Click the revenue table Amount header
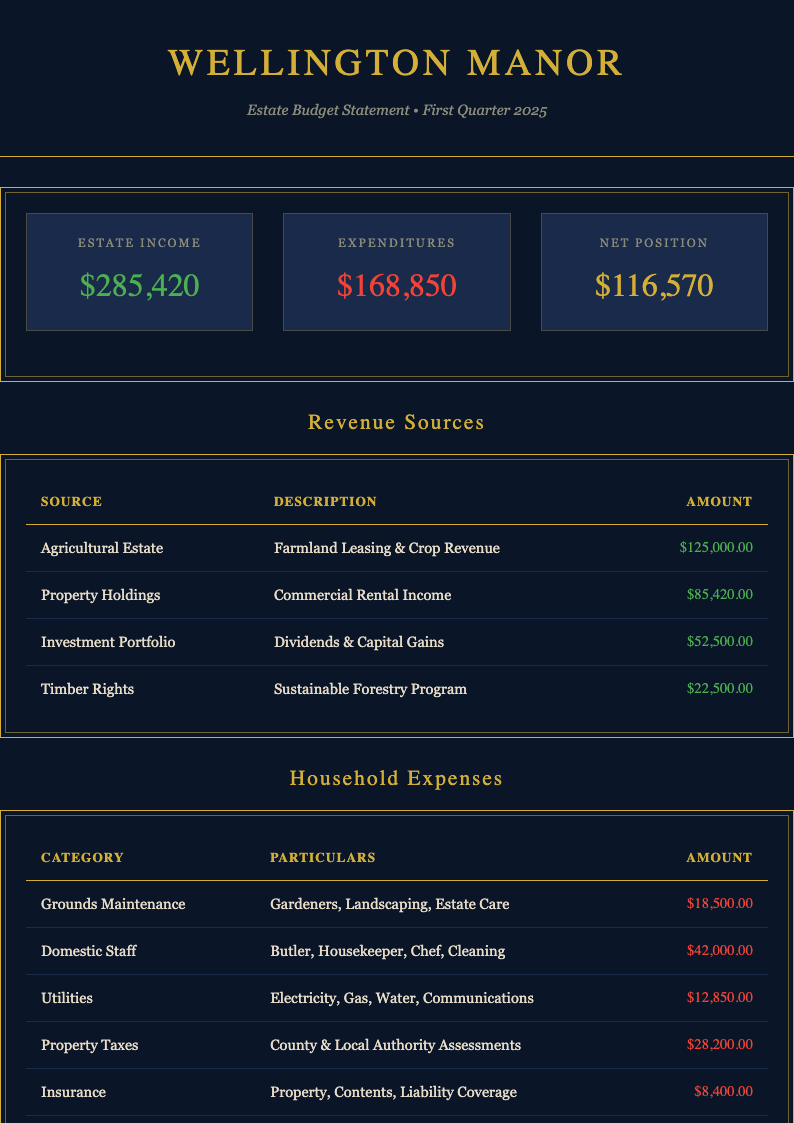The height and width of the screenshot is (1123, 794). (x=720, y=501)
